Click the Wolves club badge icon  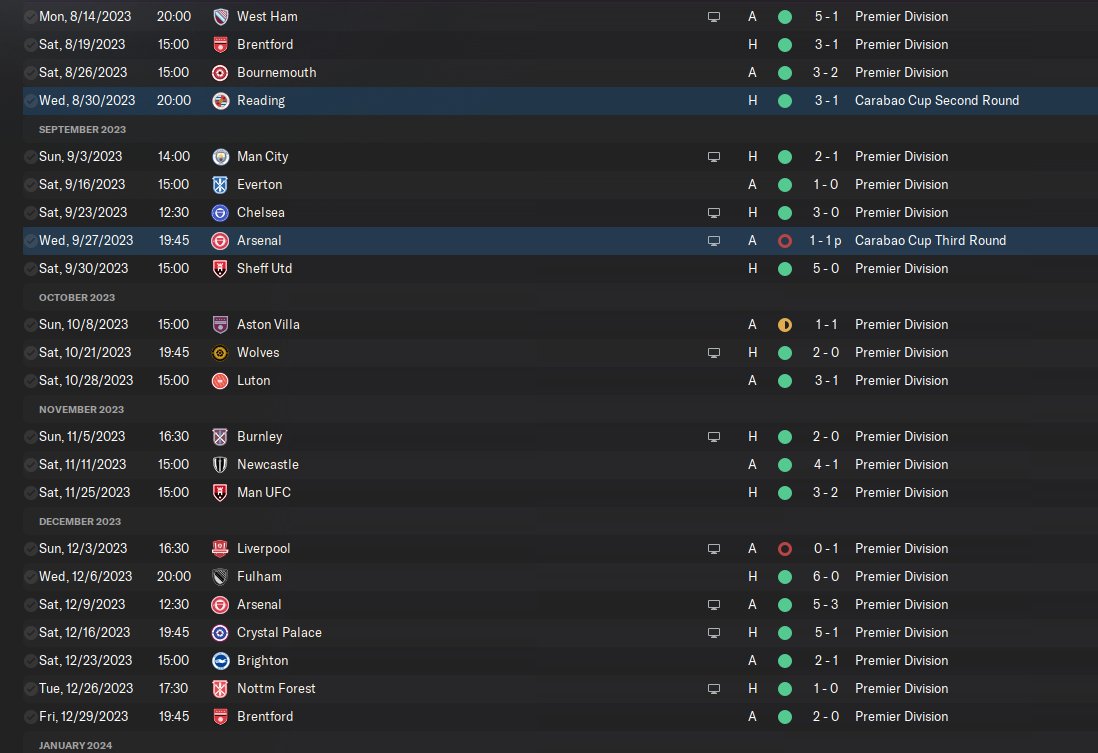point(220,353)
